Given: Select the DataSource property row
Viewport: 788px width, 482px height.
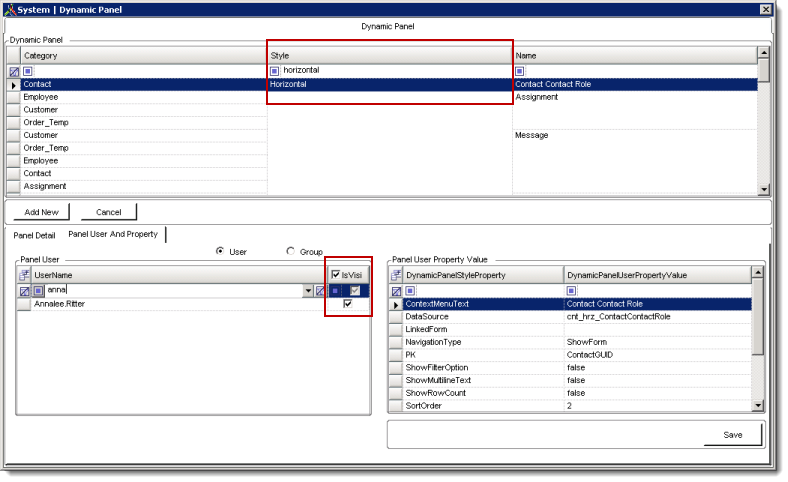Looking at the screenshot, I should (480, 316).
